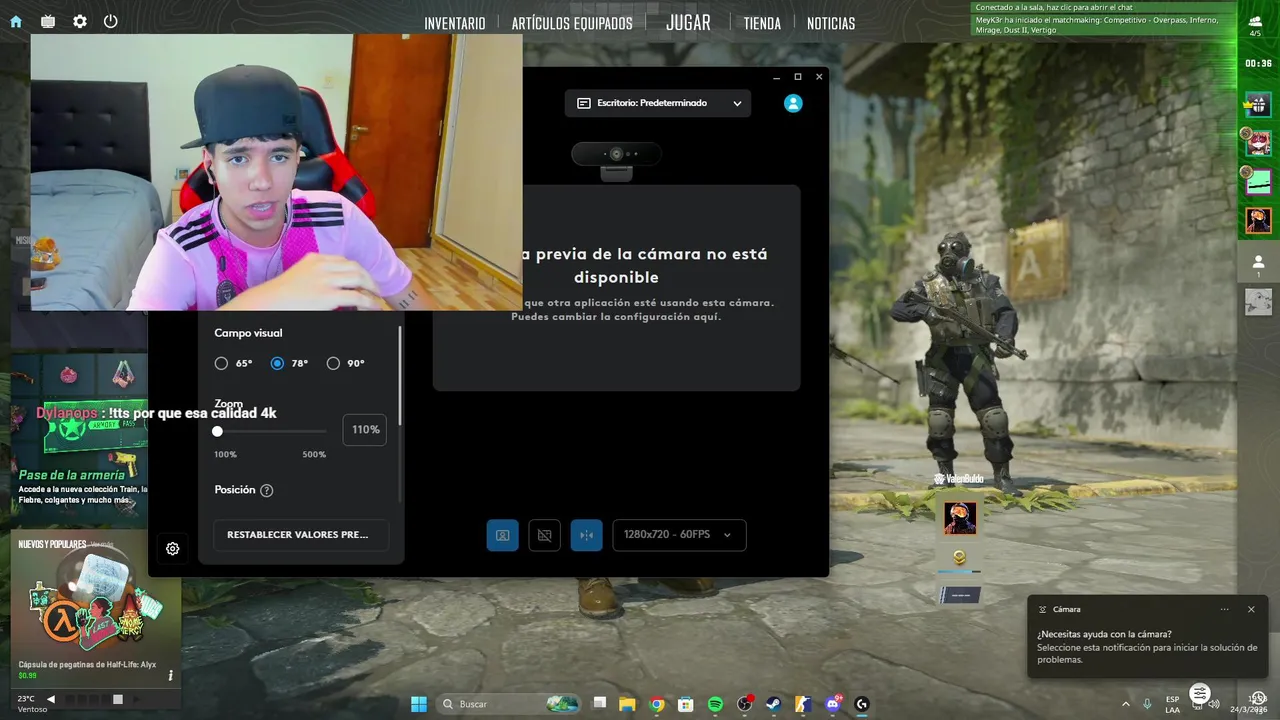Open the camera app settings gear

173,548
